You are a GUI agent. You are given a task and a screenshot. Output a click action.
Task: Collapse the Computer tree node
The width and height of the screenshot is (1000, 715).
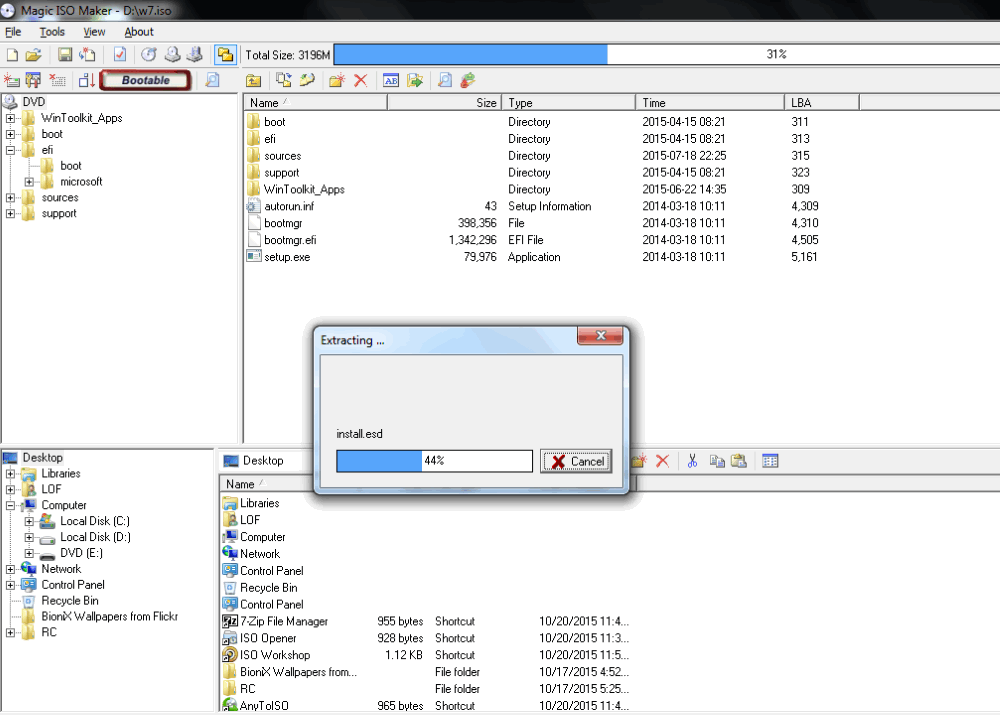10,505
